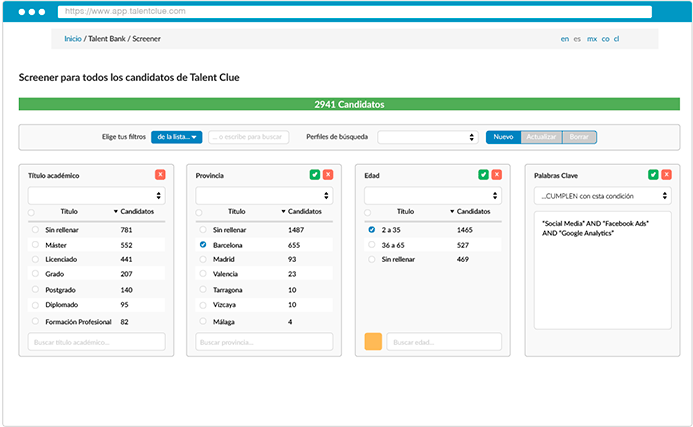Select the Madrid province option
The width and height of the screenshot is (693, 427).
pos(203,259)
